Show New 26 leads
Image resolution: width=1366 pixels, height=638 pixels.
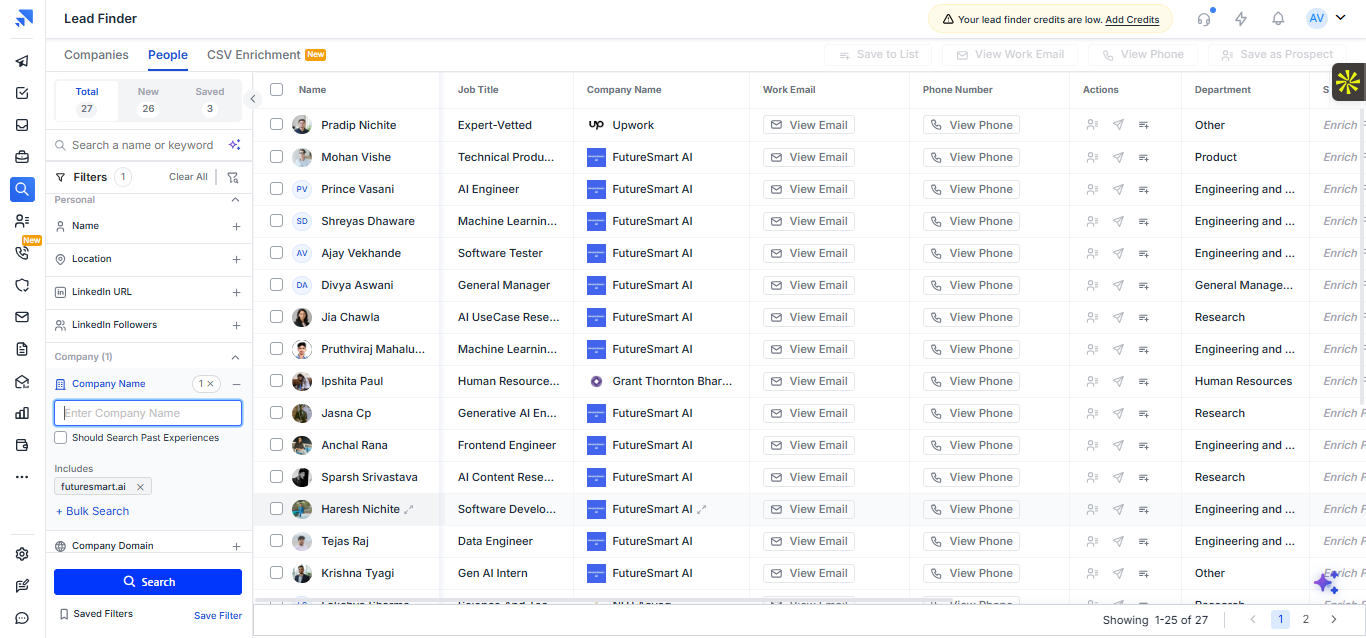pyautogui.click(x=148, y=100)
